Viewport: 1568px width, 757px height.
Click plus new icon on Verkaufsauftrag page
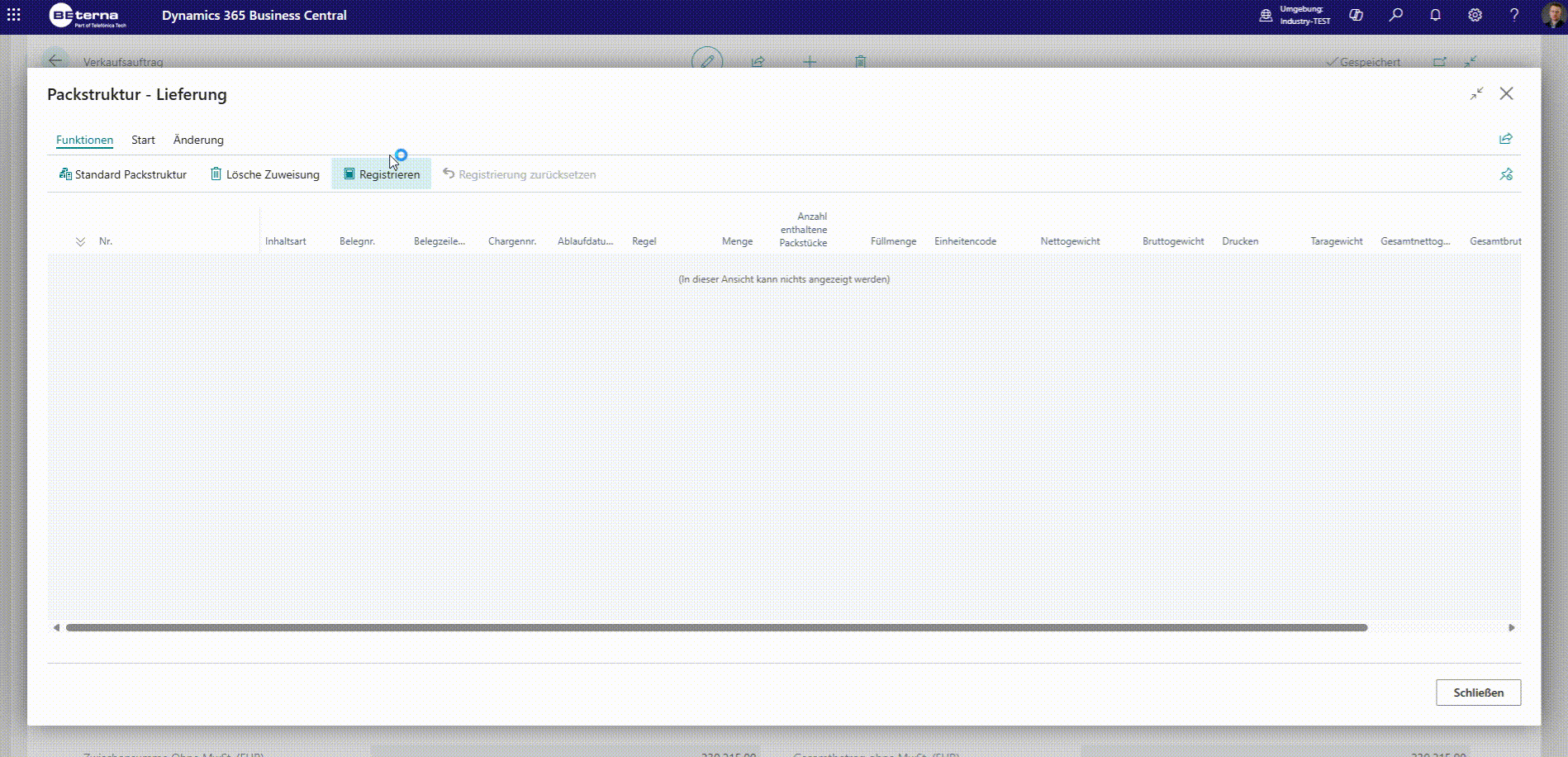point(810,61)
